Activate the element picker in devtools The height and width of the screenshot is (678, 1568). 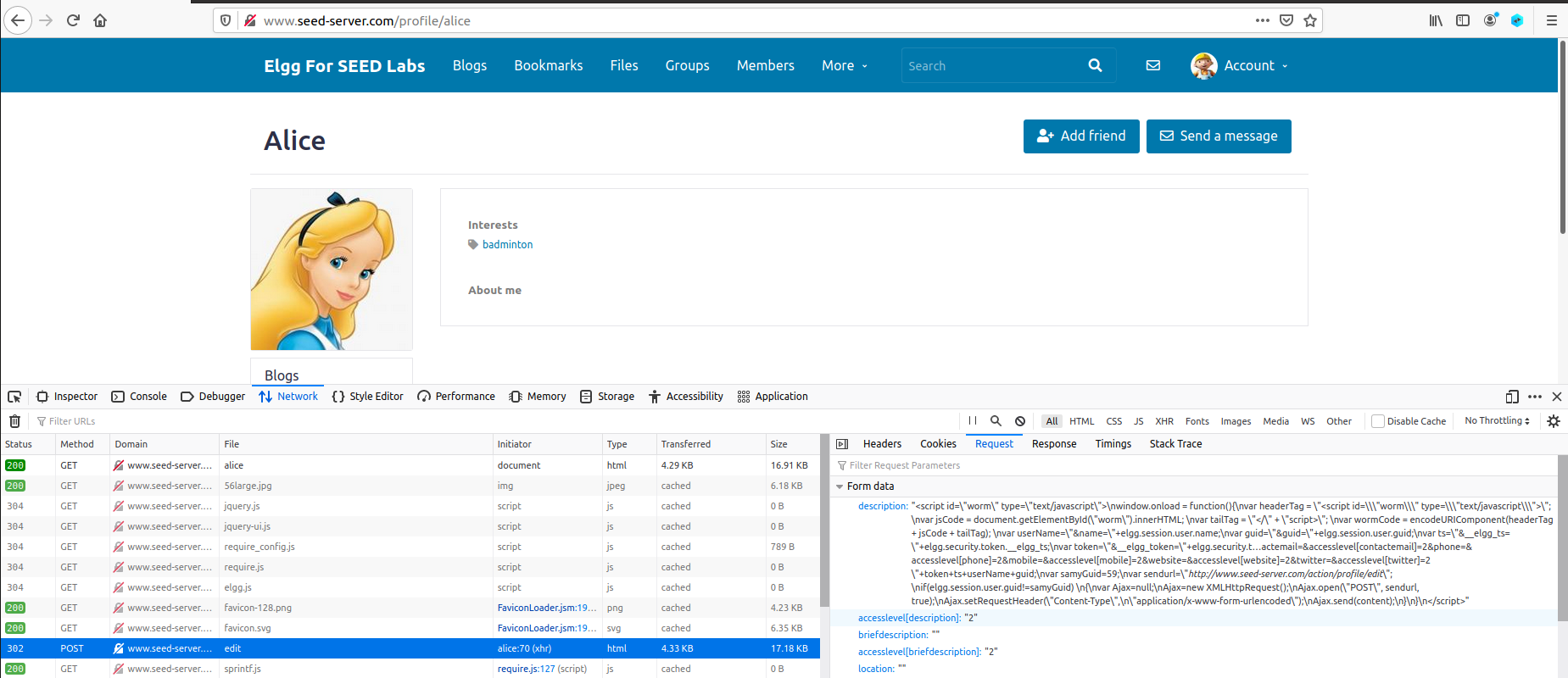[x=14, y=397]
